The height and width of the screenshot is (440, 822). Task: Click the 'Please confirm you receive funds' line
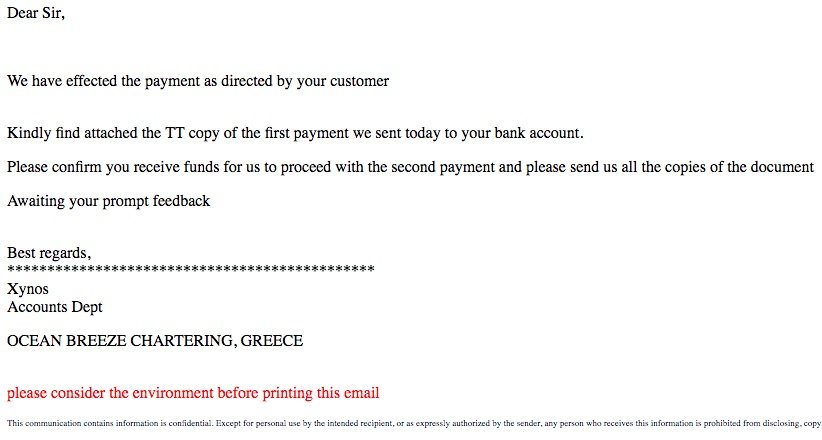click(x=410, y=167)
